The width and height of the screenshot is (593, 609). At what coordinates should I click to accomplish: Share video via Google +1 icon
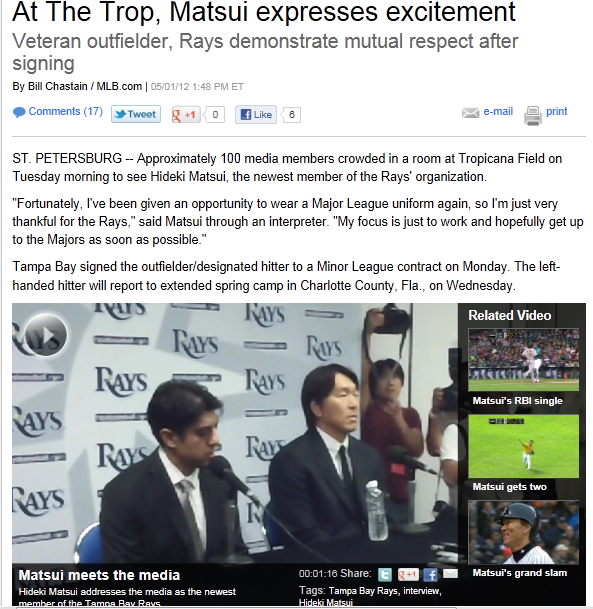[x=408, y=574]
